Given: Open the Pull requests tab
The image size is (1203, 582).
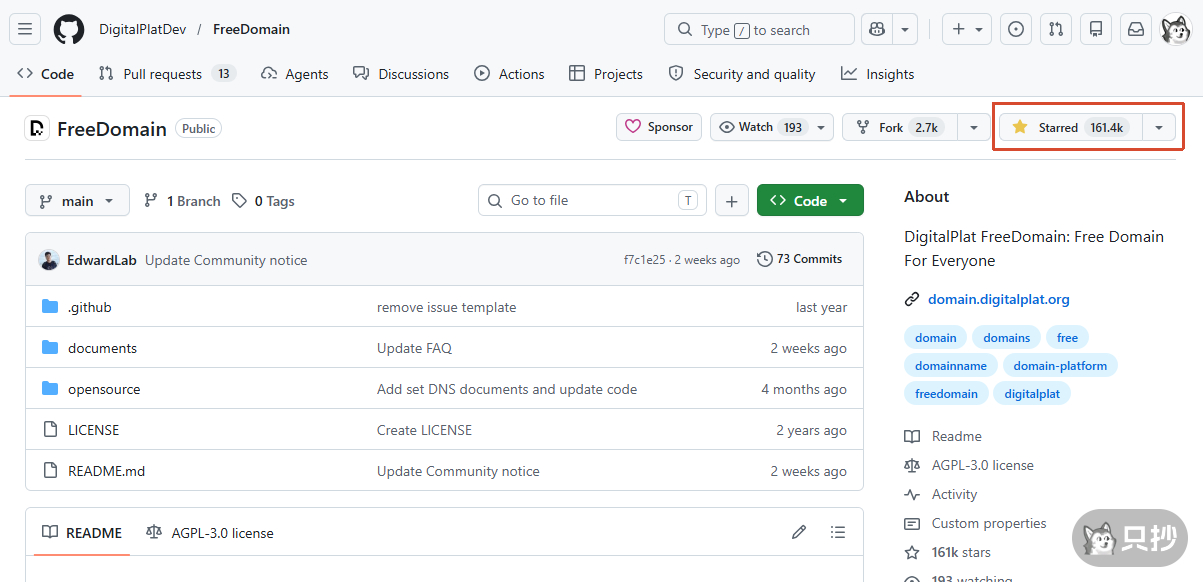Looking at the screenshot, I should click(167, 74).
